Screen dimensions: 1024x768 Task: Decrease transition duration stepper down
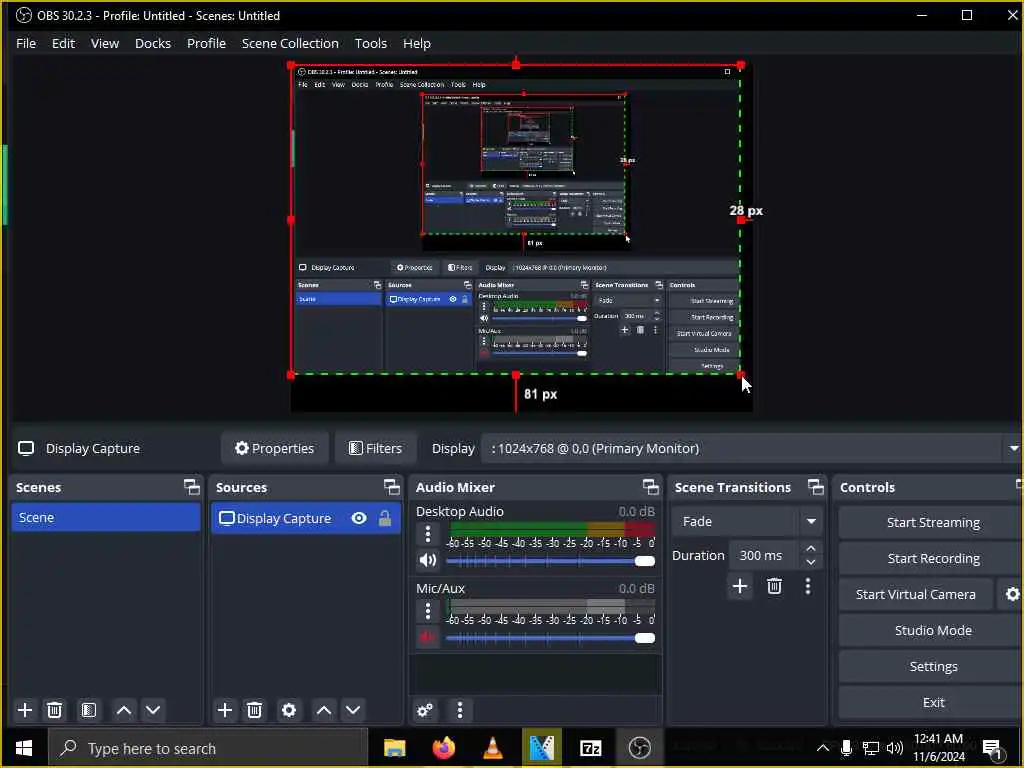click(810, 562)
